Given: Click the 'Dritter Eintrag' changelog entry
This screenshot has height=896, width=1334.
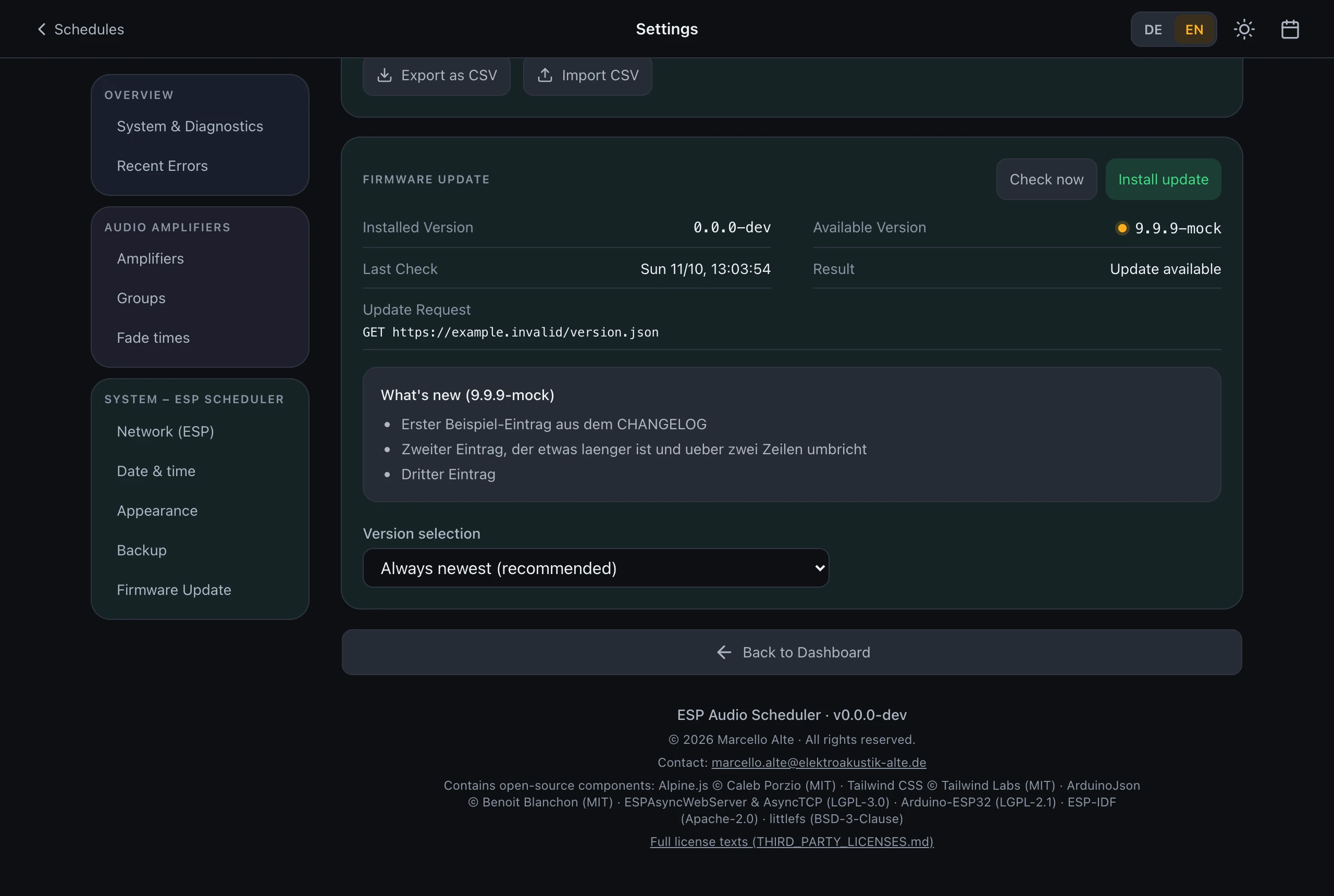Looking at the screenshot, I should tap(448, 474).
